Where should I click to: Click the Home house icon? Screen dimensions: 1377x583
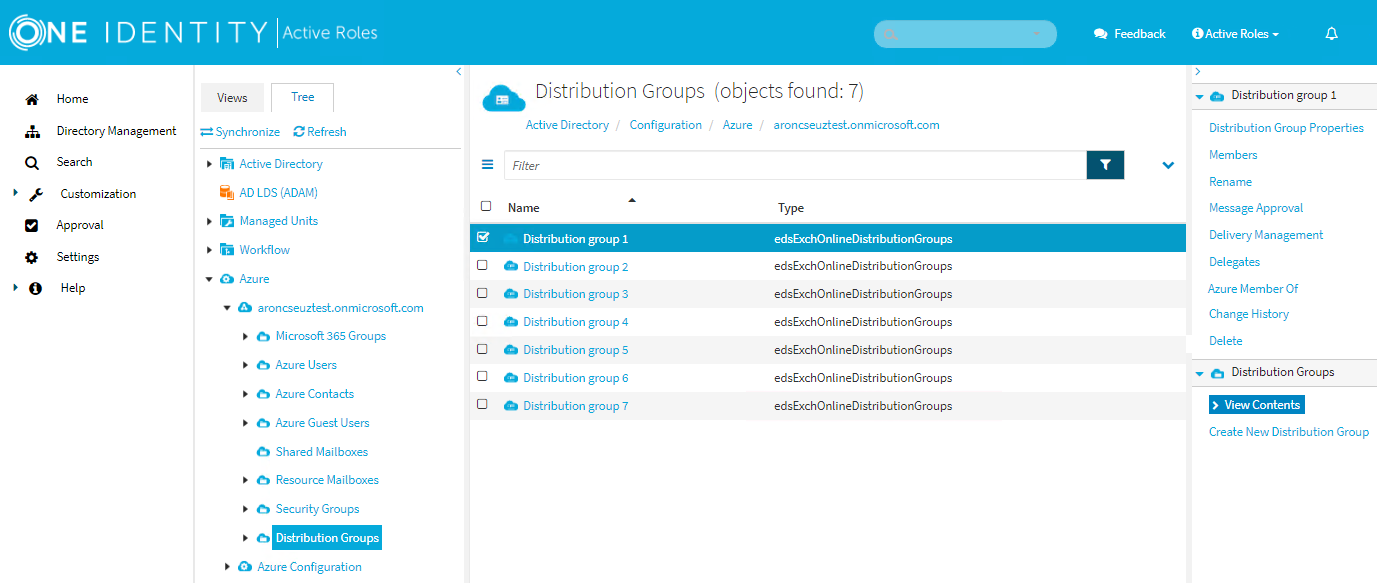pyautogui.click(x=32, y=99)
